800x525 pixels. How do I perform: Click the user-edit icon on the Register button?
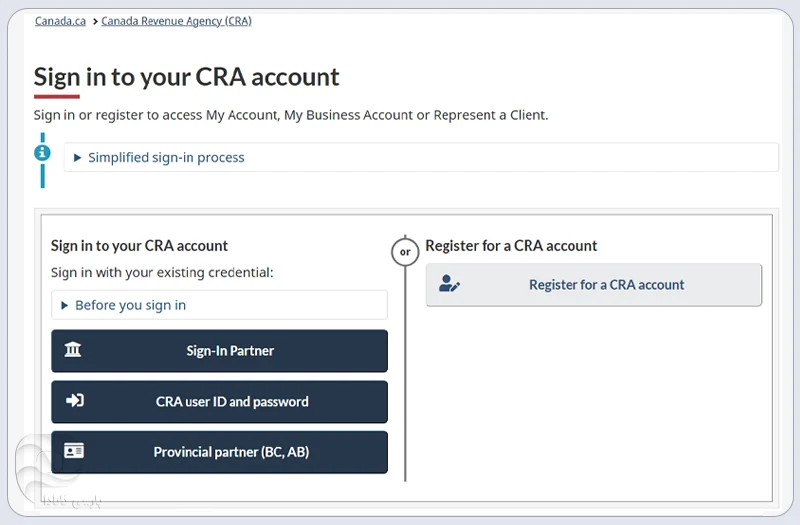449,285
